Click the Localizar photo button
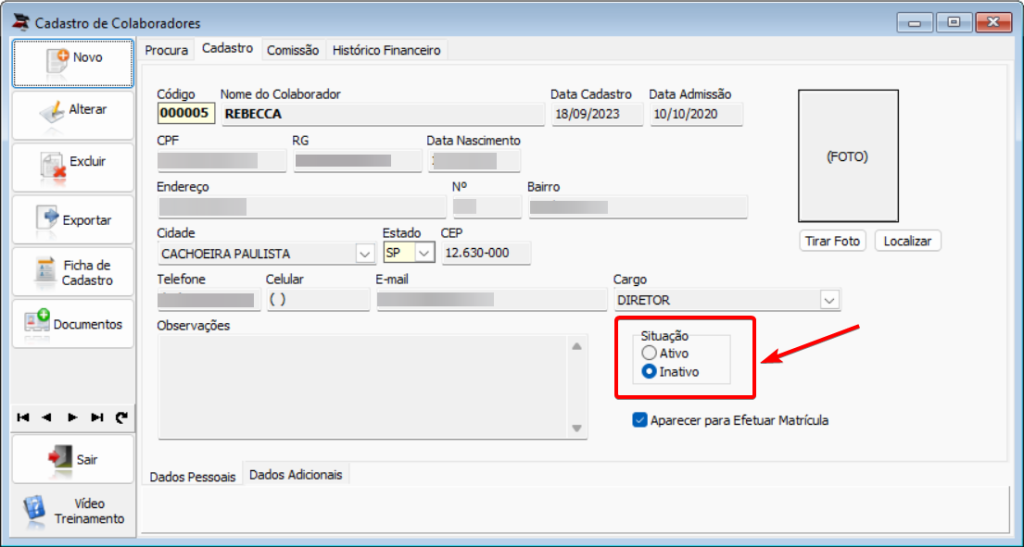1024x547 pixels. (x=907, y=241)
